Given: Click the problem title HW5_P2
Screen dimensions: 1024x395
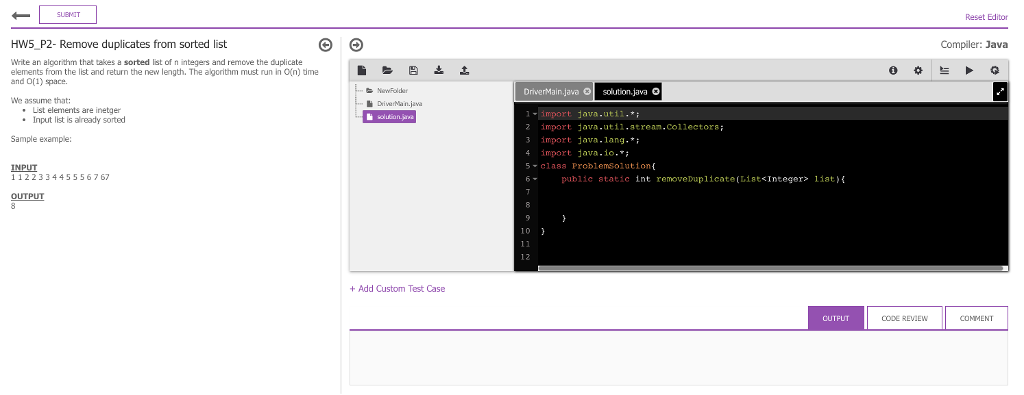Looking at the screenshot, I should click(119, 44).
